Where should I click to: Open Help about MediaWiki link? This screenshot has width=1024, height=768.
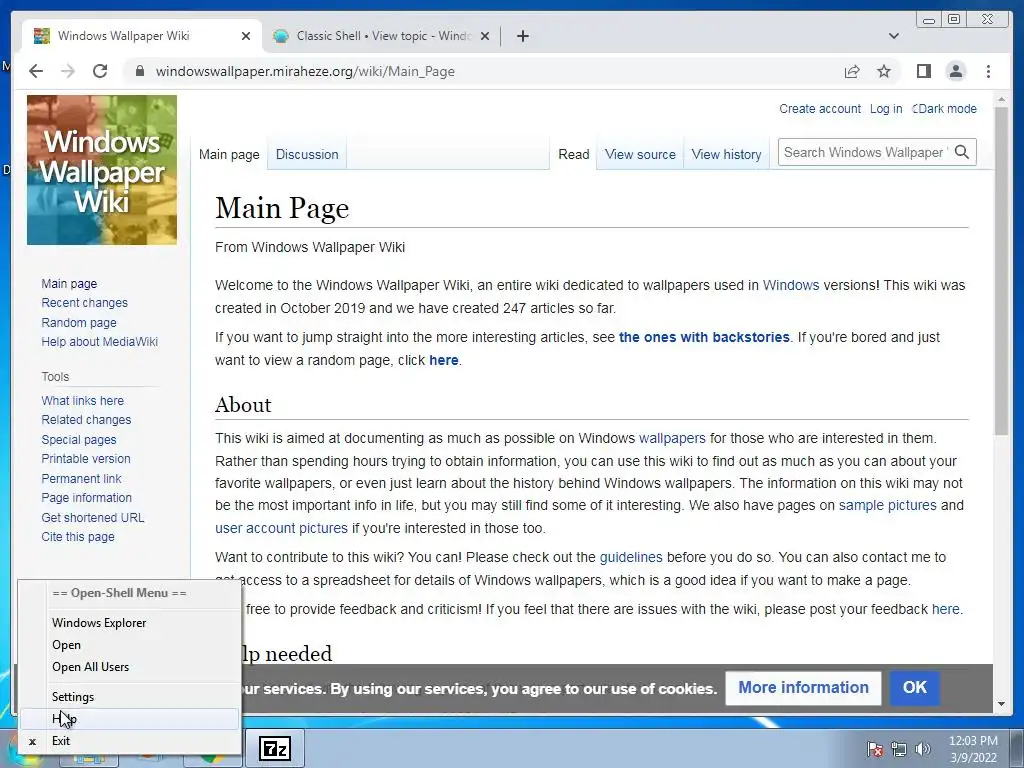point(99,342)
